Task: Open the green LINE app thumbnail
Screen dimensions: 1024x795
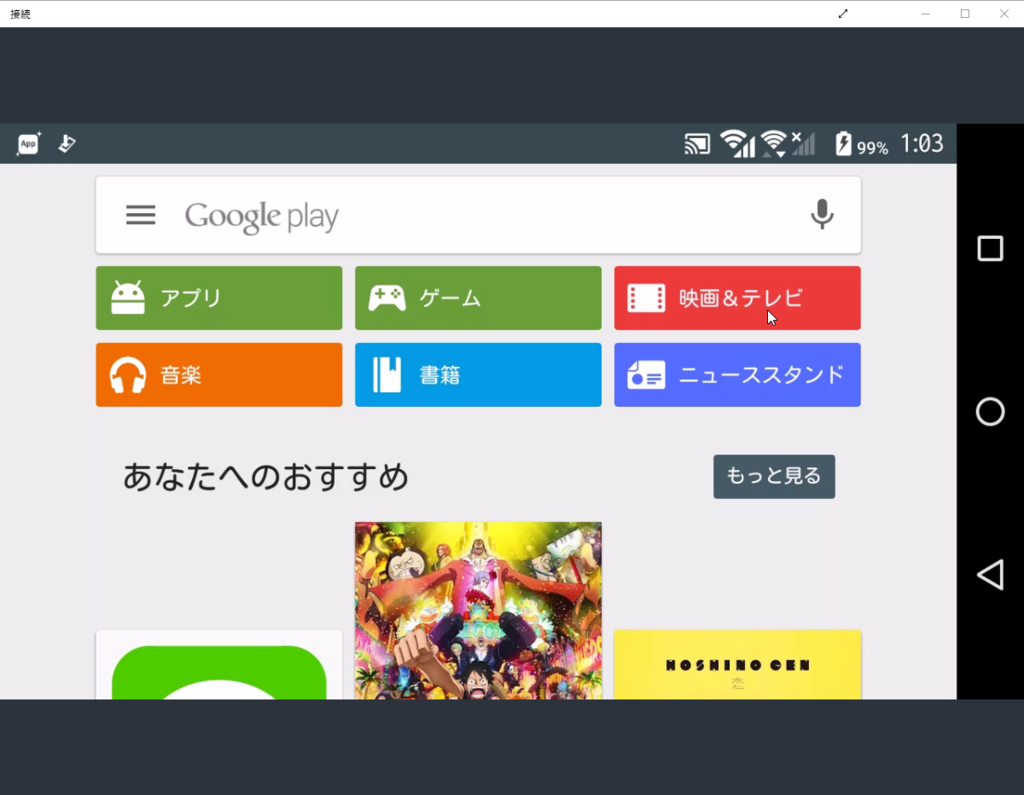Action: (x=219, y=665)
